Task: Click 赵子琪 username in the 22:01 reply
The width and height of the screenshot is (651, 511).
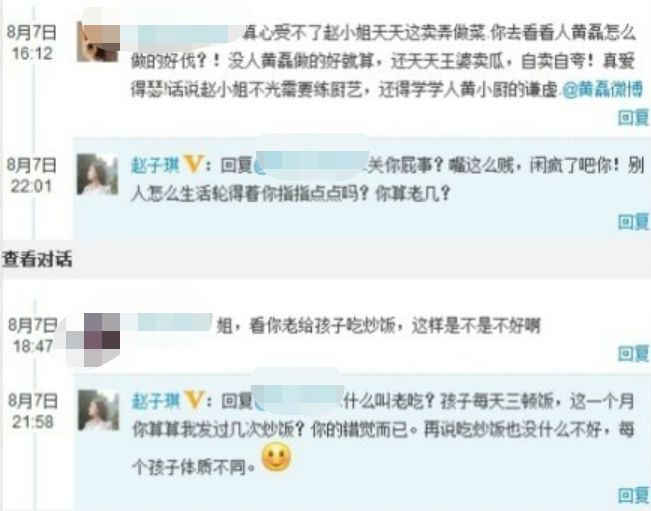Action: point(155,166)
